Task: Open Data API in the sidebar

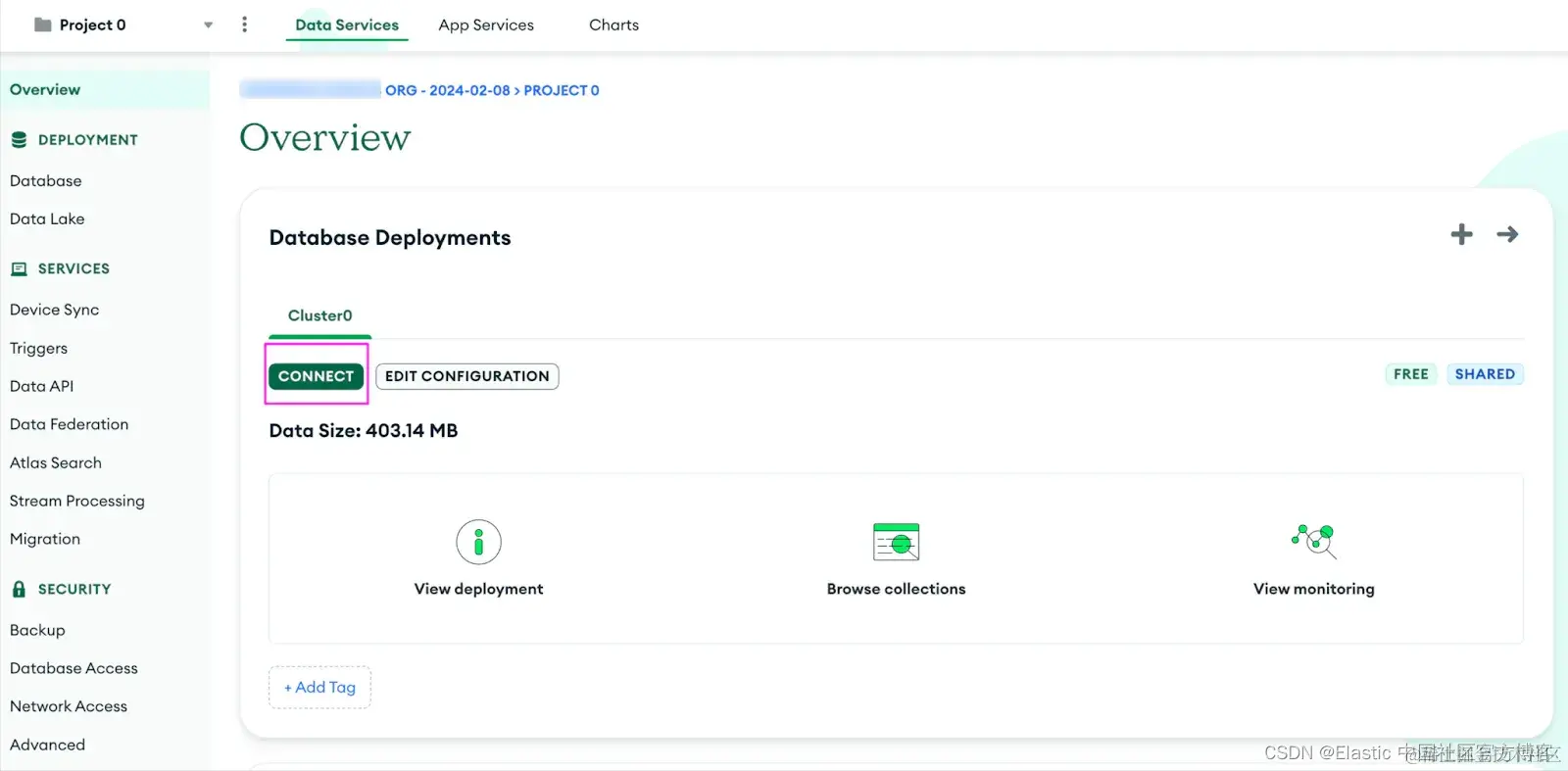Action: (x=42, y=386)
